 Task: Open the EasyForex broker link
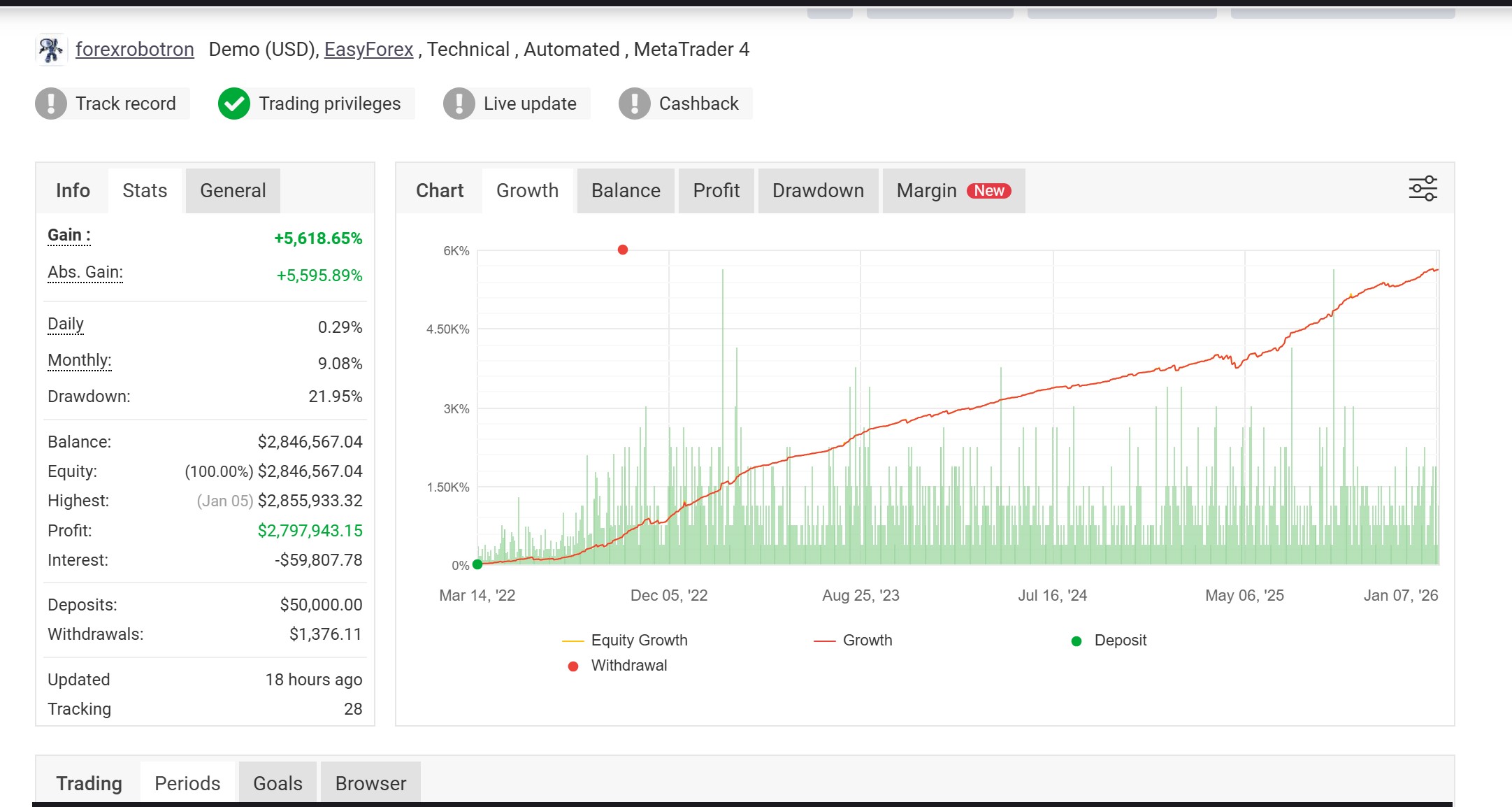coord(368,49)
